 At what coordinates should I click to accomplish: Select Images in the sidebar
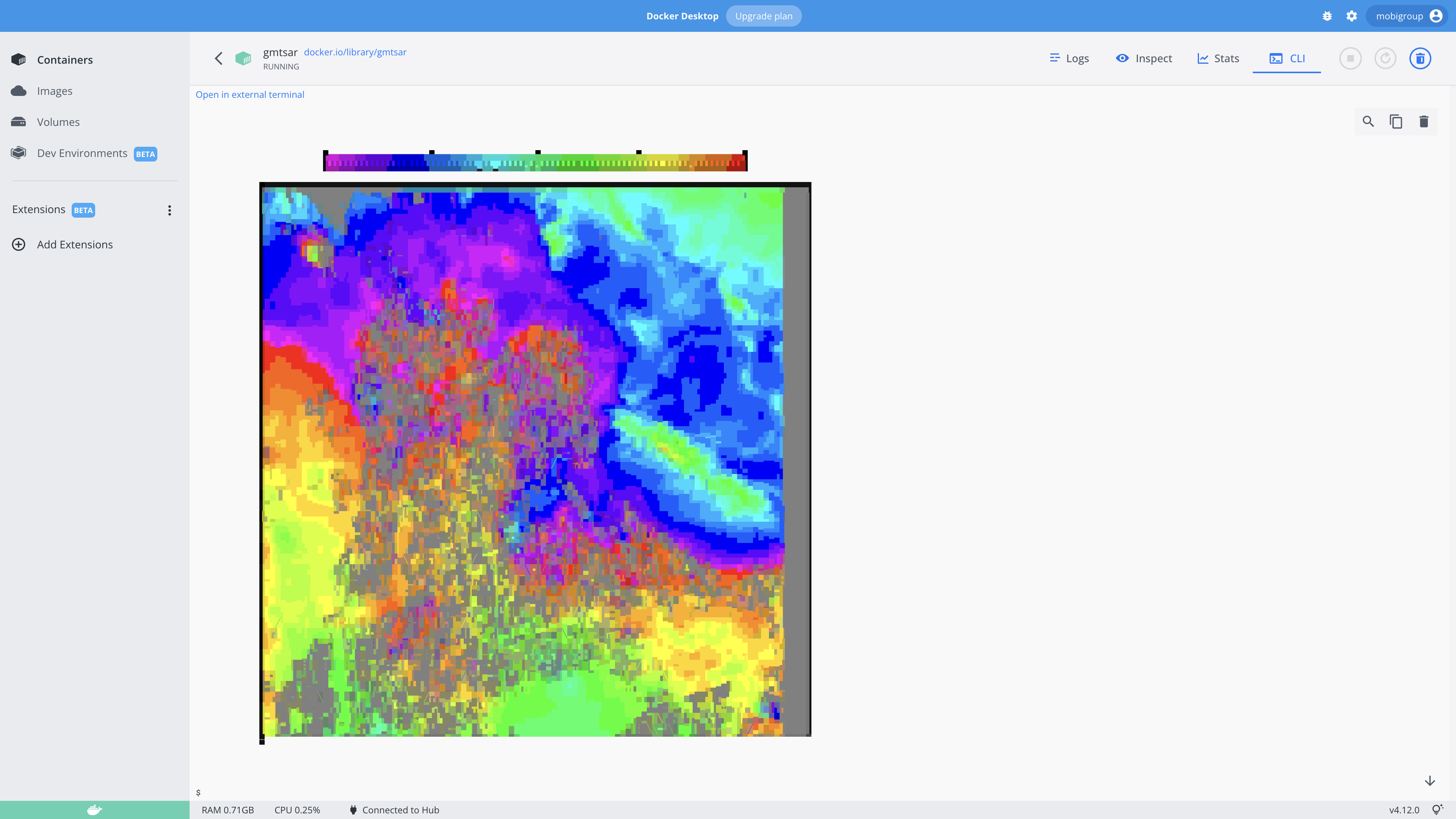point(54,91)
